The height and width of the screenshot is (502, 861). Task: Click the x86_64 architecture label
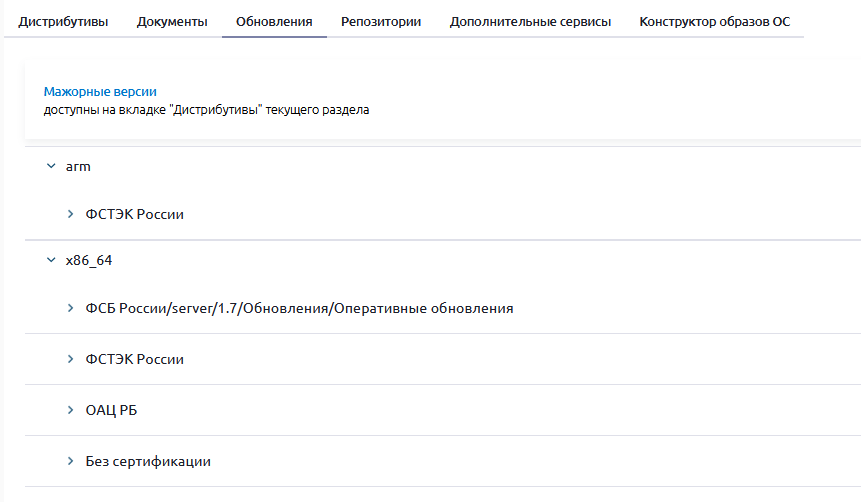coord(89,260)
